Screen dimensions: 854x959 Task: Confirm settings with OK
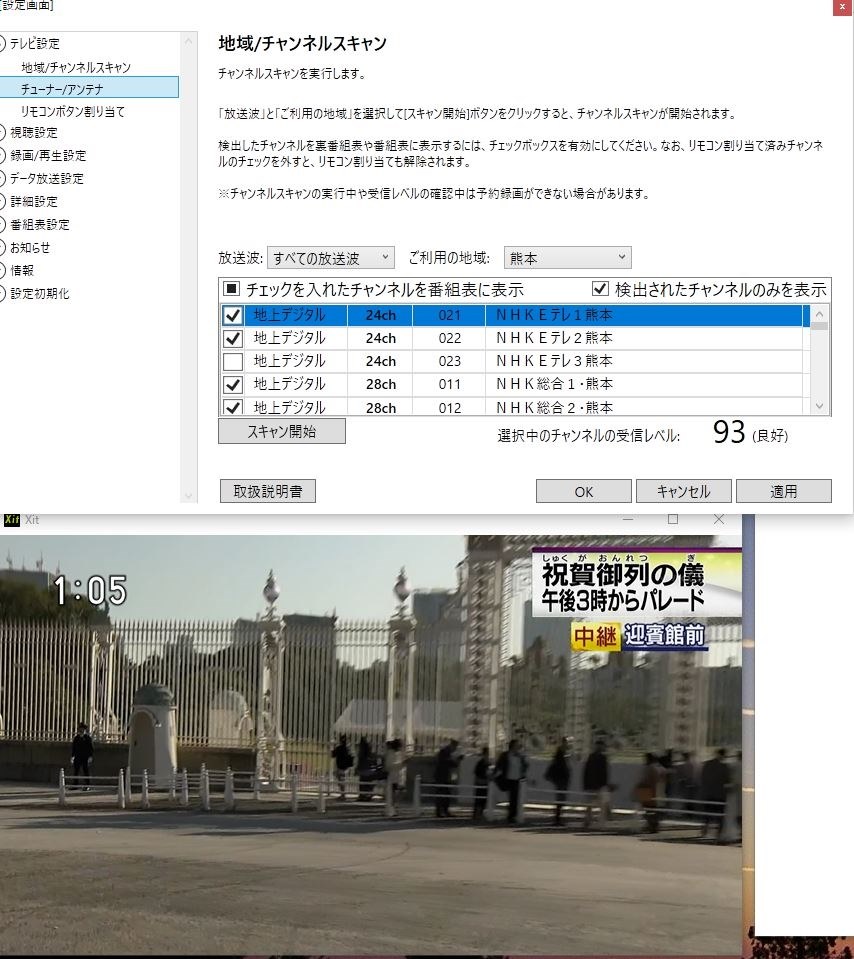point(584,491)
